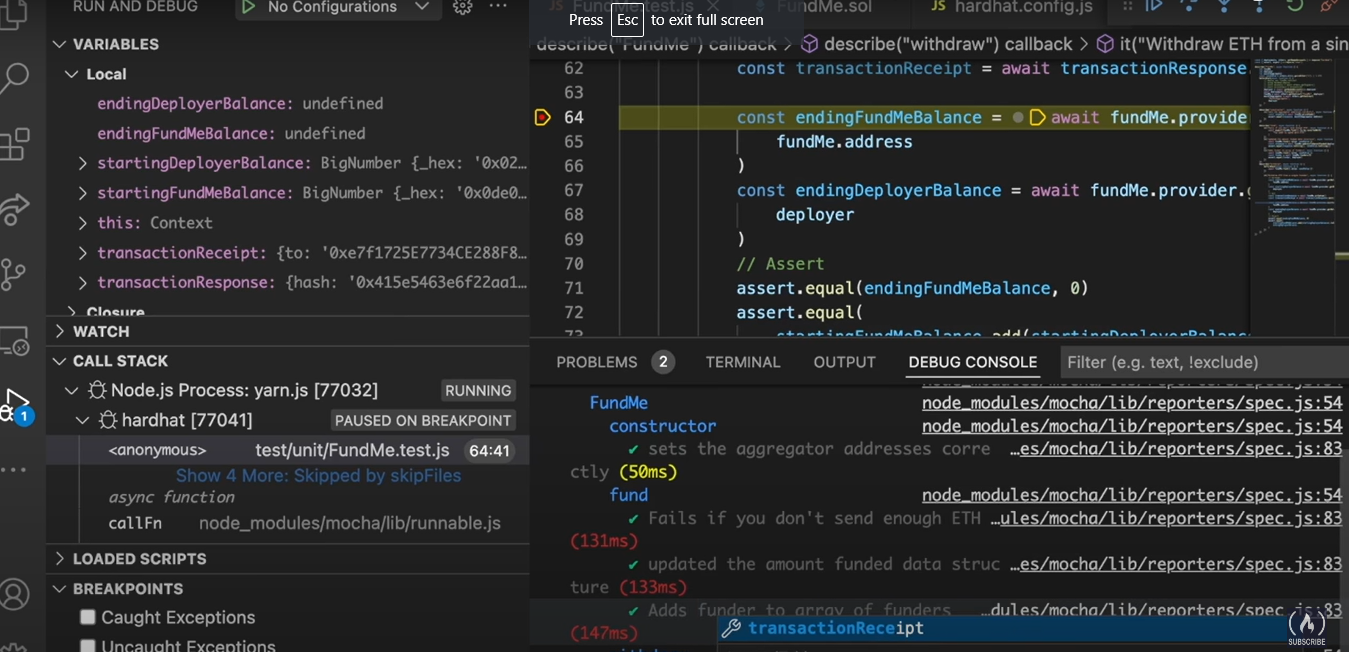Collapse the CALL STACK section

59,361
